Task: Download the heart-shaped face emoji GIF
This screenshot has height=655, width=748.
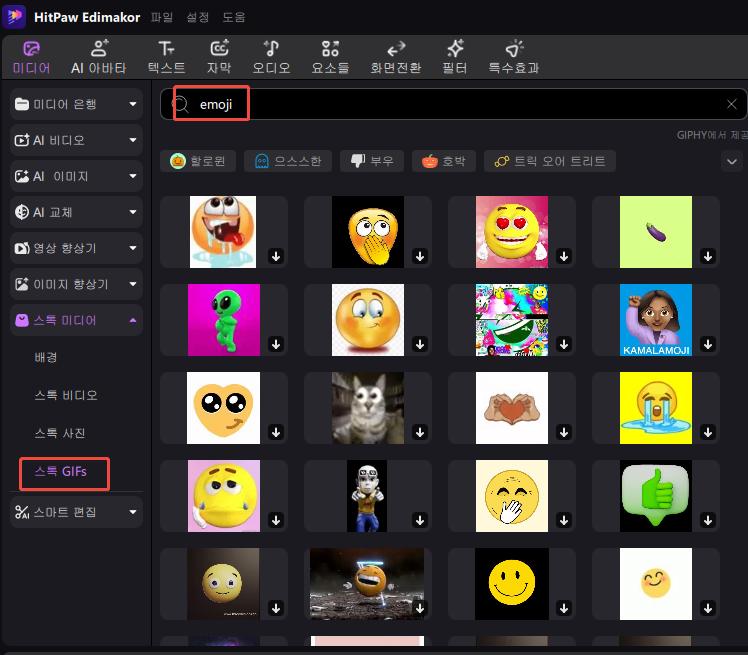Action: 276,432
